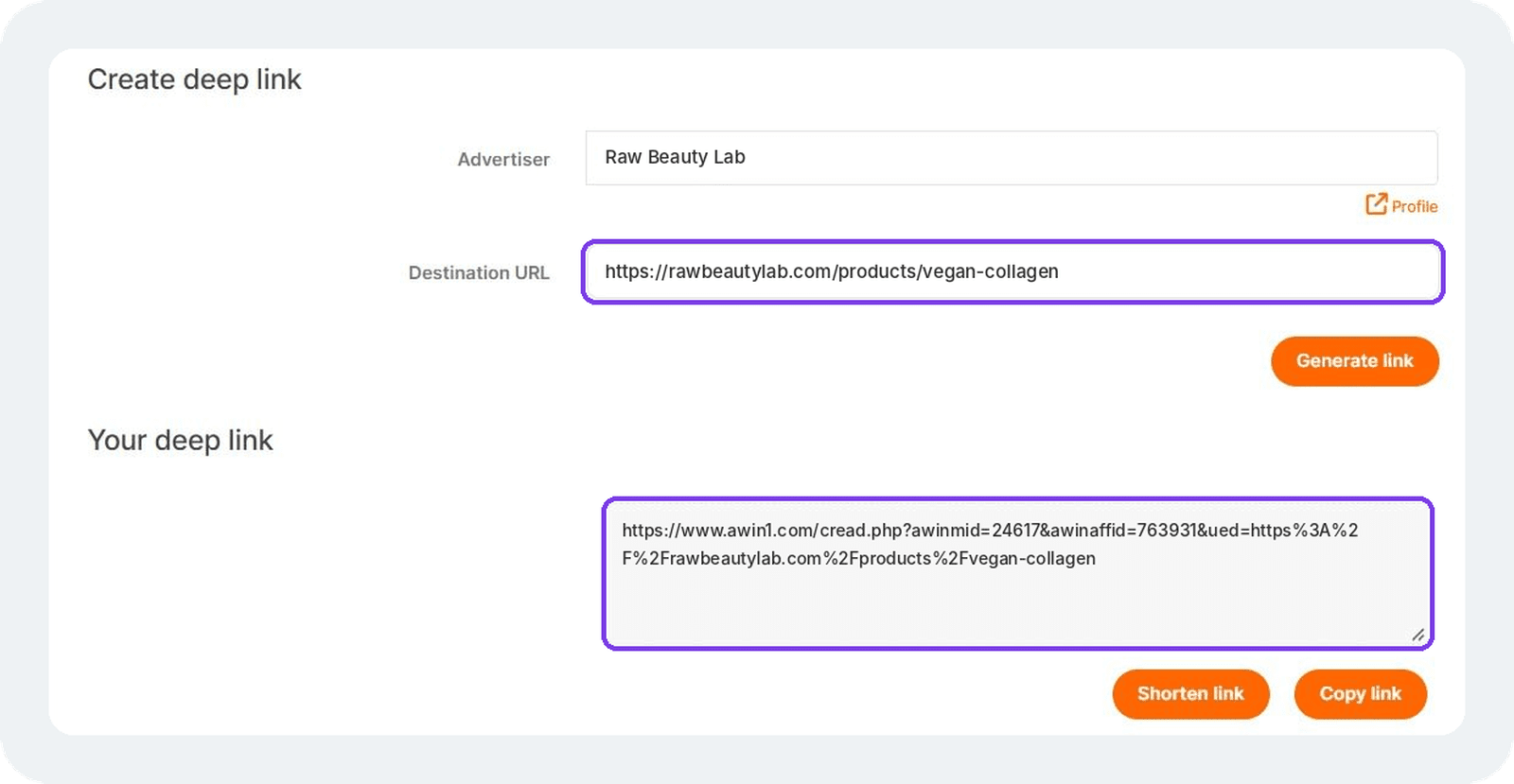Image resolution: width=1514 pixels, height=784 pixels.
Task: Click the Create deep link heading
Action: click(x=194, y=79)
